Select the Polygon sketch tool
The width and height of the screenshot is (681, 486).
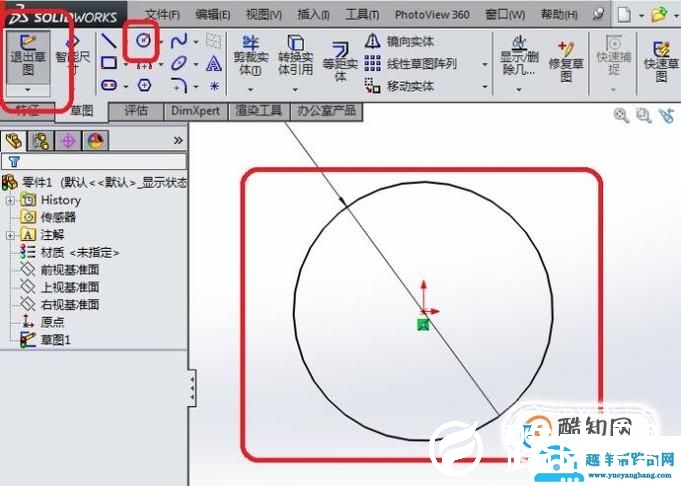[x=144, y=86]
